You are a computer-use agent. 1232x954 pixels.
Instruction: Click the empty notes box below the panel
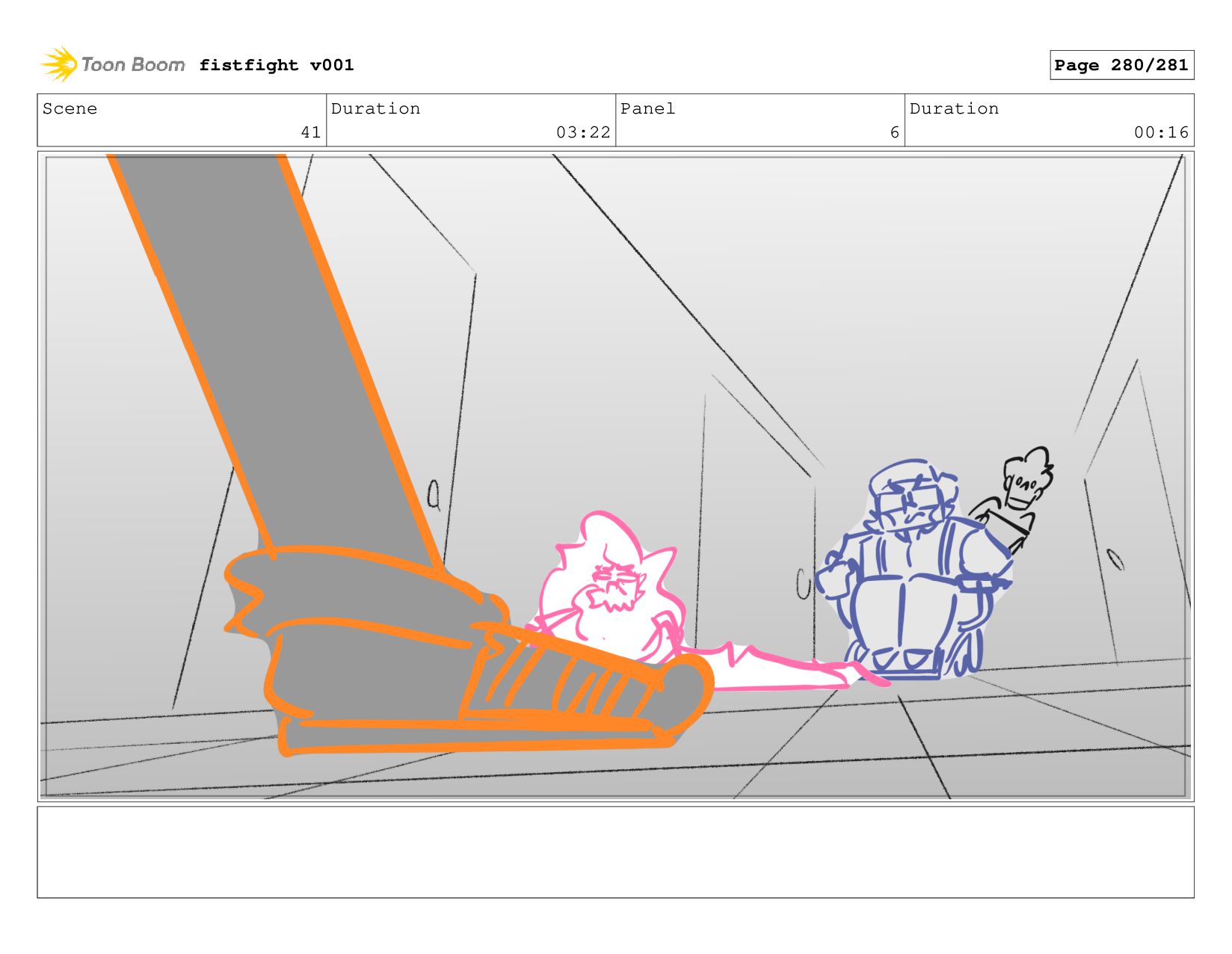(616, 852)
